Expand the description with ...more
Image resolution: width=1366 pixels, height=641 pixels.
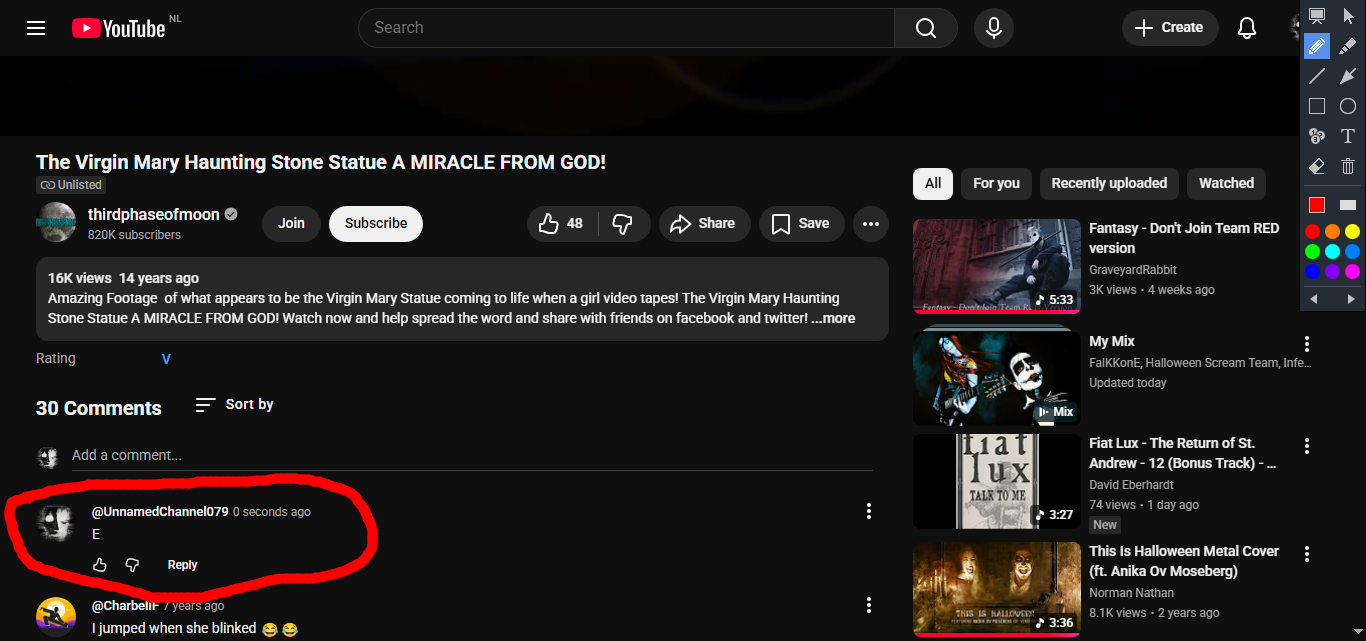click(833, 318)
